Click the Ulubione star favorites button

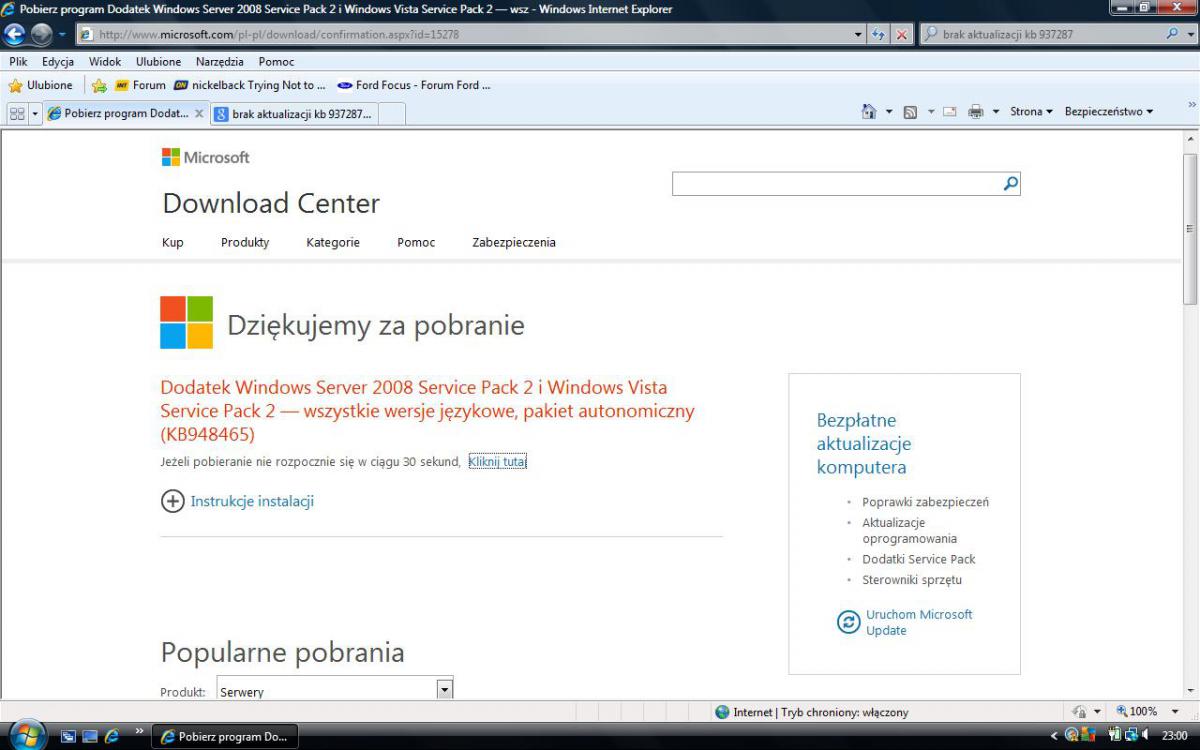[41, 85]
